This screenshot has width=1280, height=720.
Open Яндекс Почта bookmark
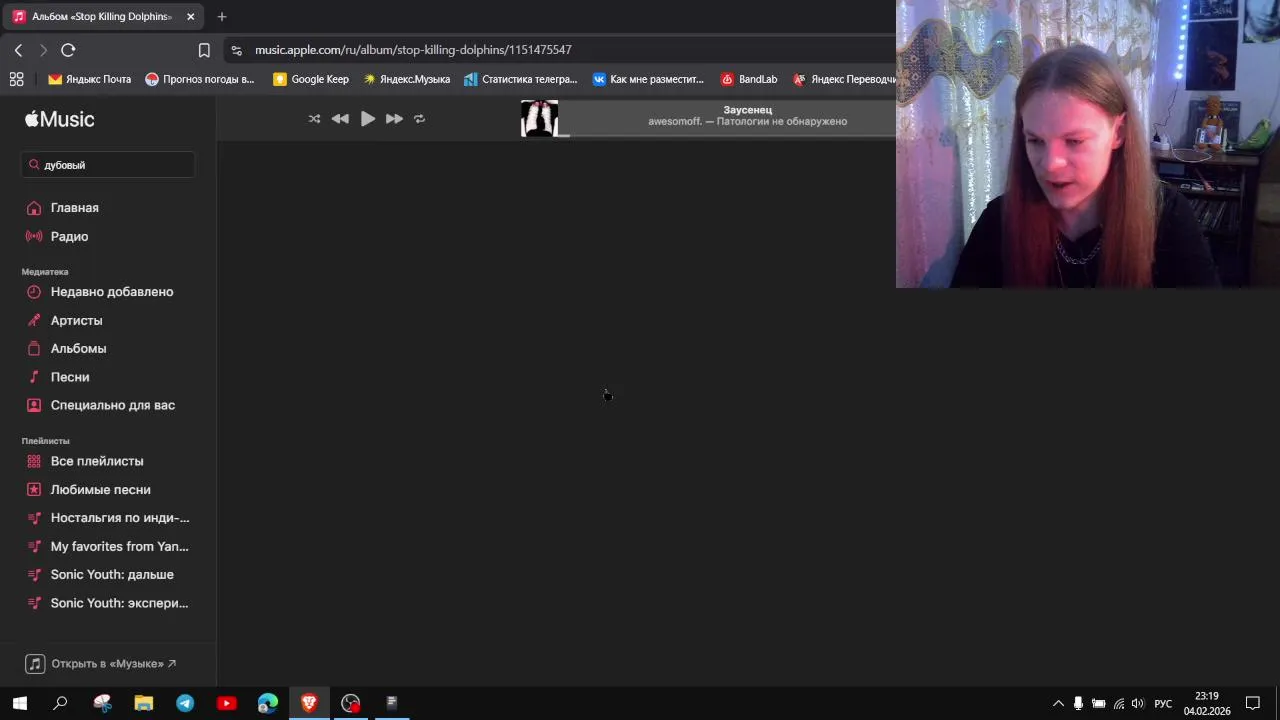[90, 79]
